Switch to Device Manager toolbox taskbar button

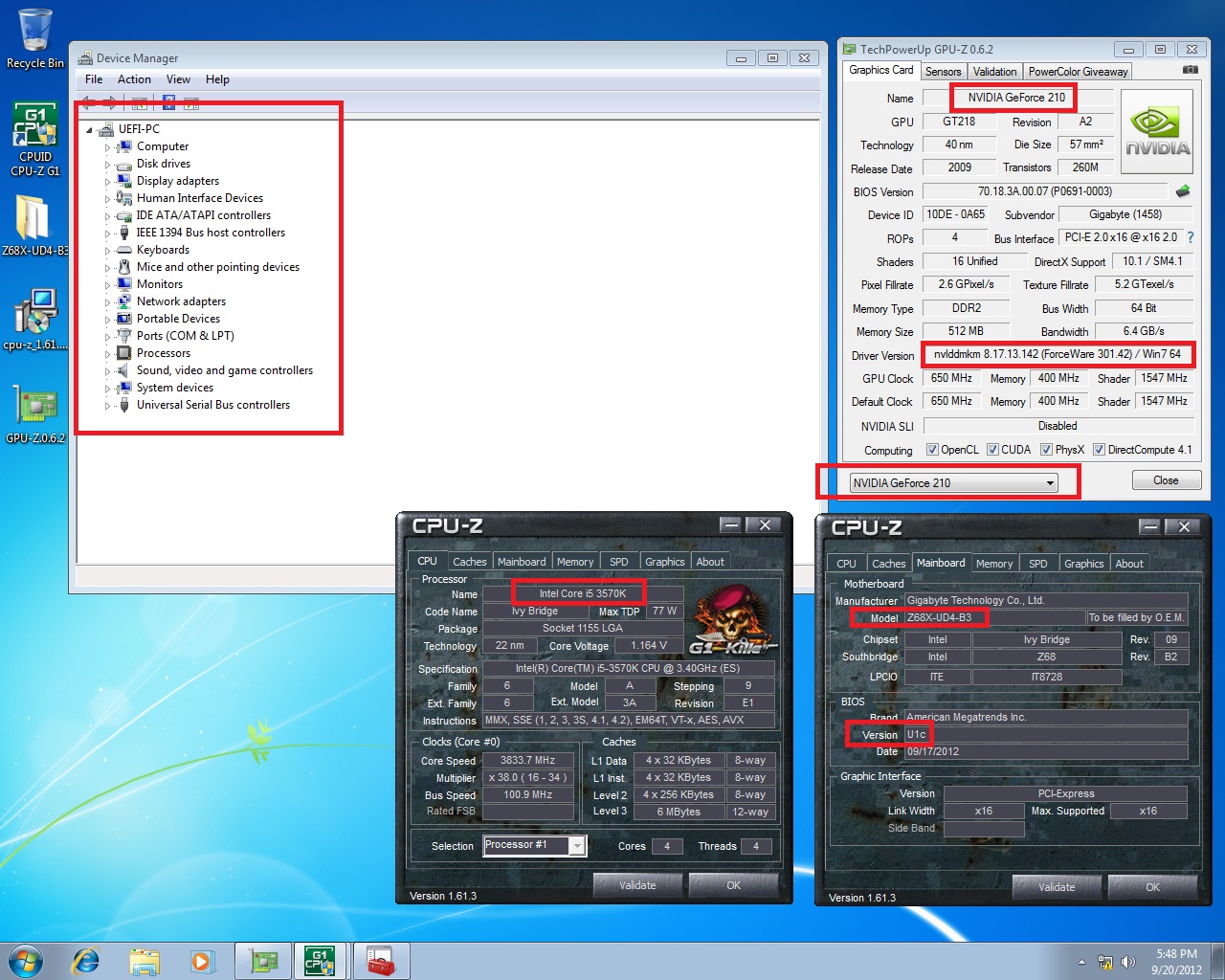click(x=381, y=961)
